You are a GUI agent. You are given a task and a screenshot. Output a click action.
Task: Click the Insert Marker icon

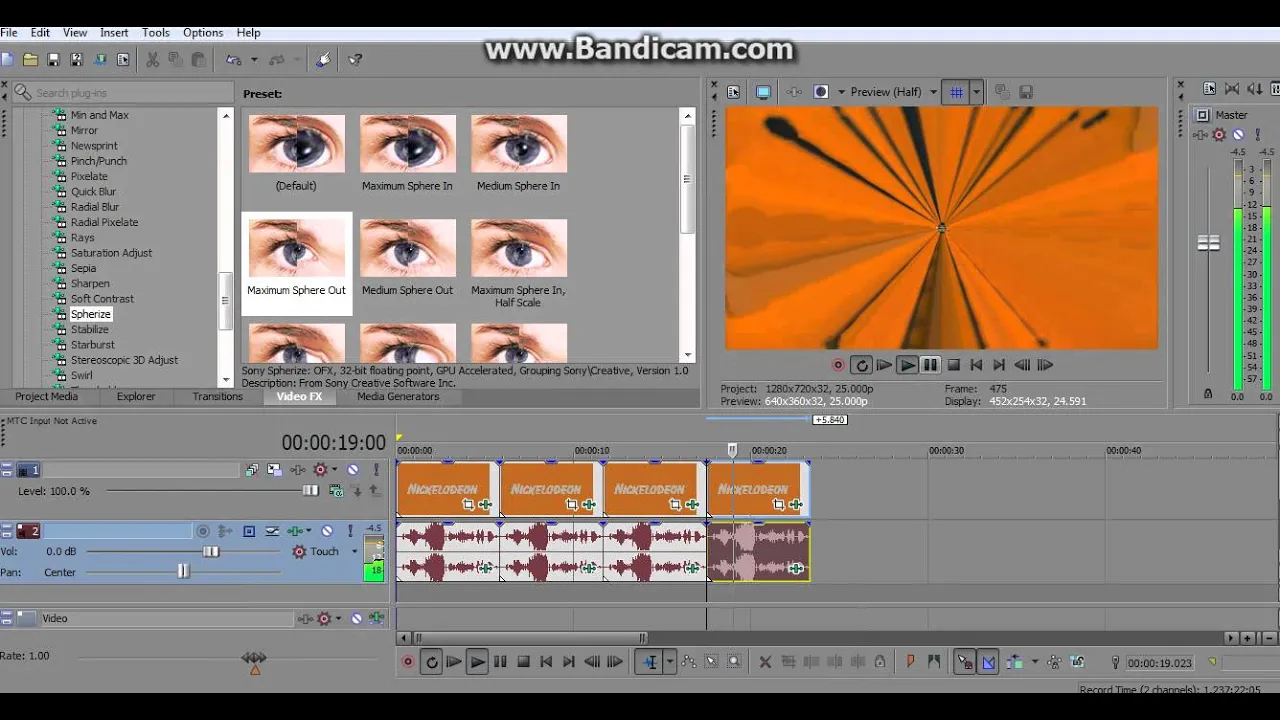coord(910,661)
